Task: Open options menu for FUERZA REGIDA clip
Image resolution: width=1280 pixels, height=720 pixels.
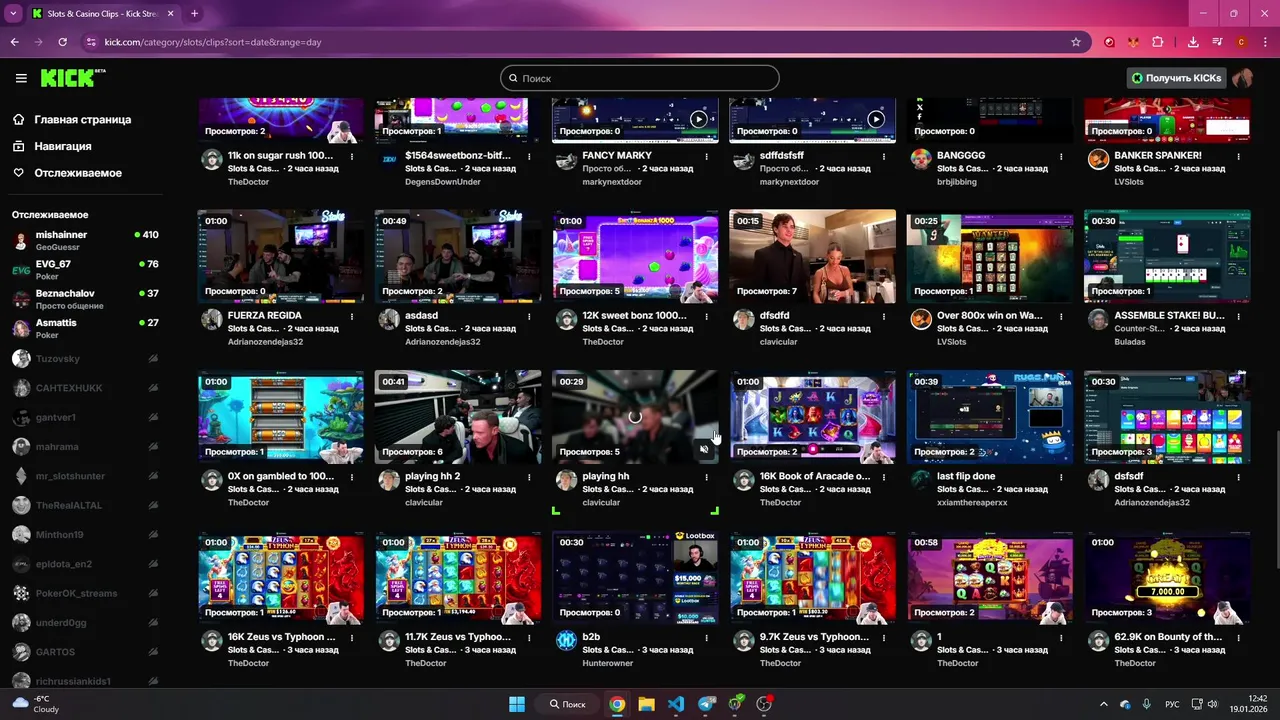Action: [x=352, y=316]
